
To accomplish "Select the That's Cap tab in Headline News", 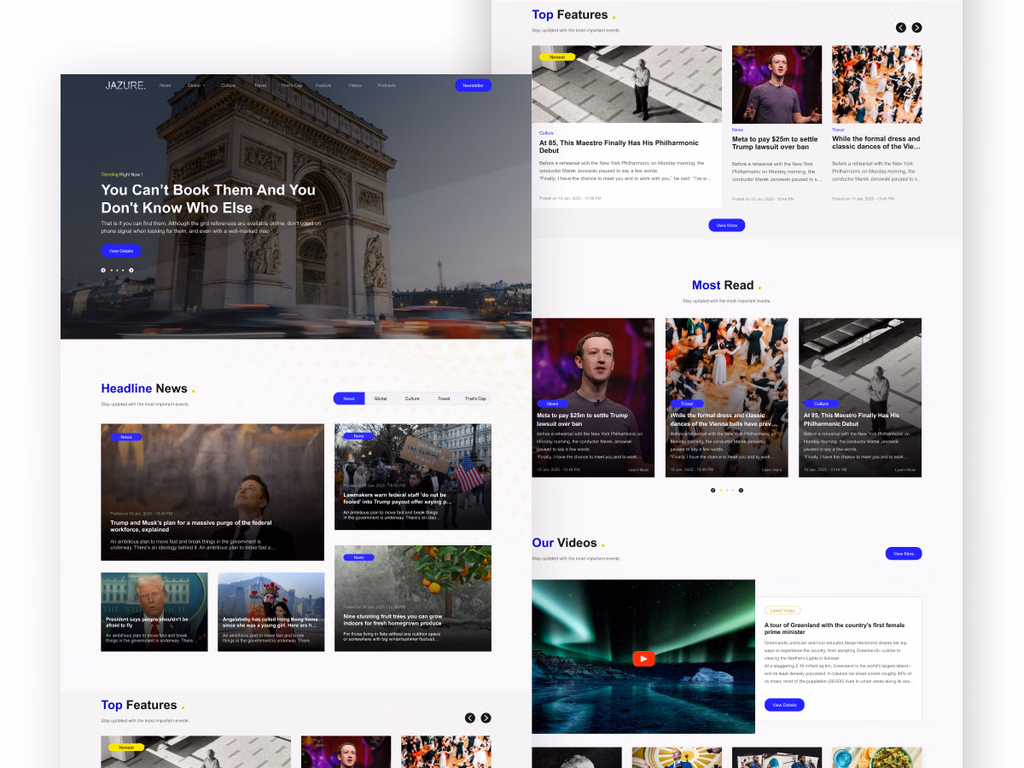I will point(475,398).
